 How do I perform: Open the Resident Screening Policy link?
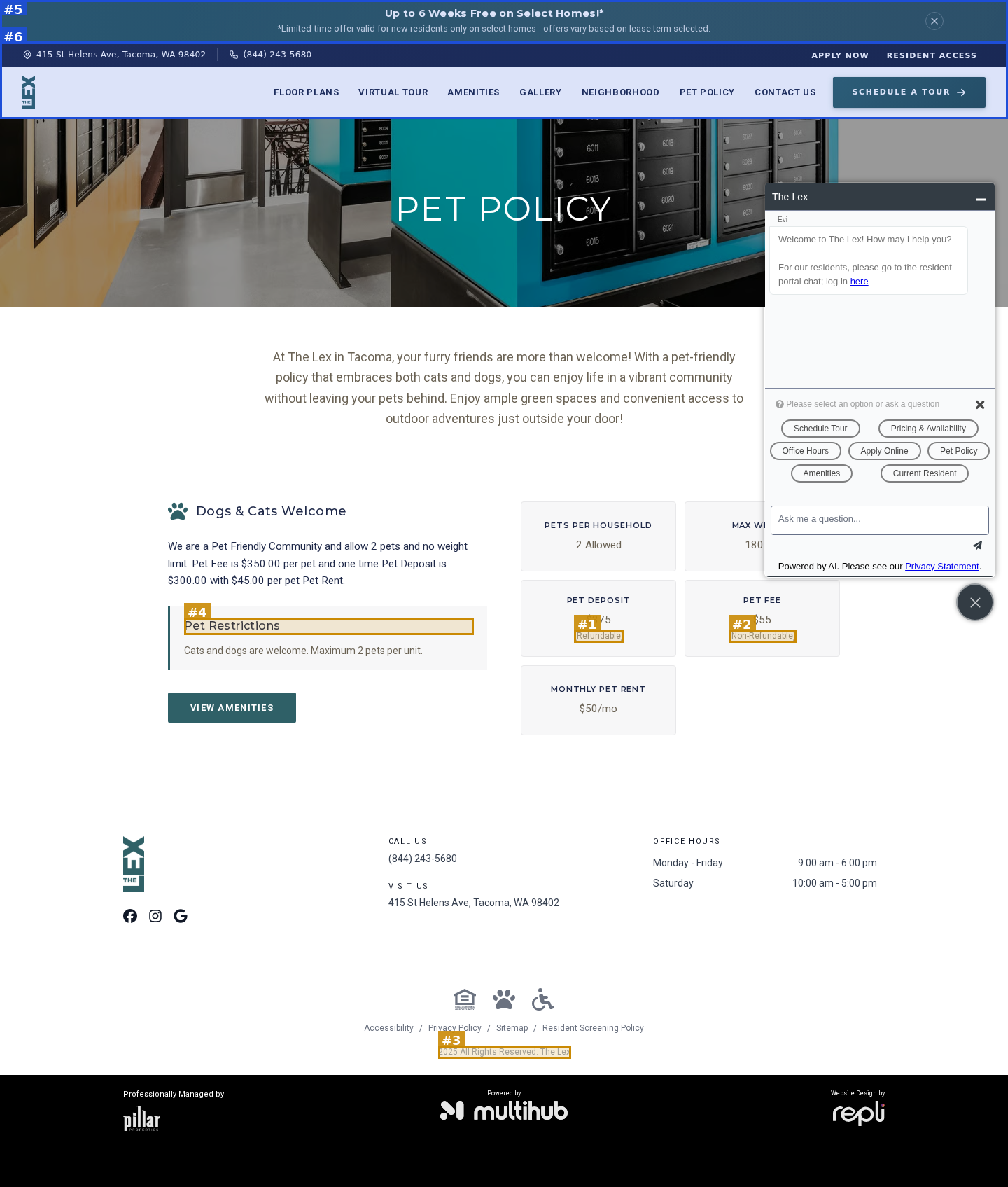tap(593, 1028)
